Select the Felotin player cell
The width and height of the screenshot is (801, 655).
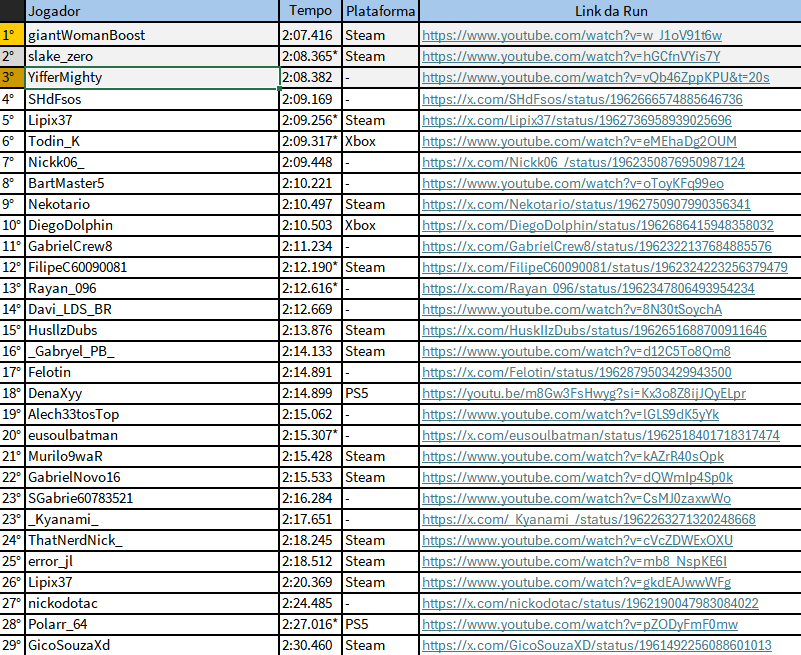tap(152, 372)
